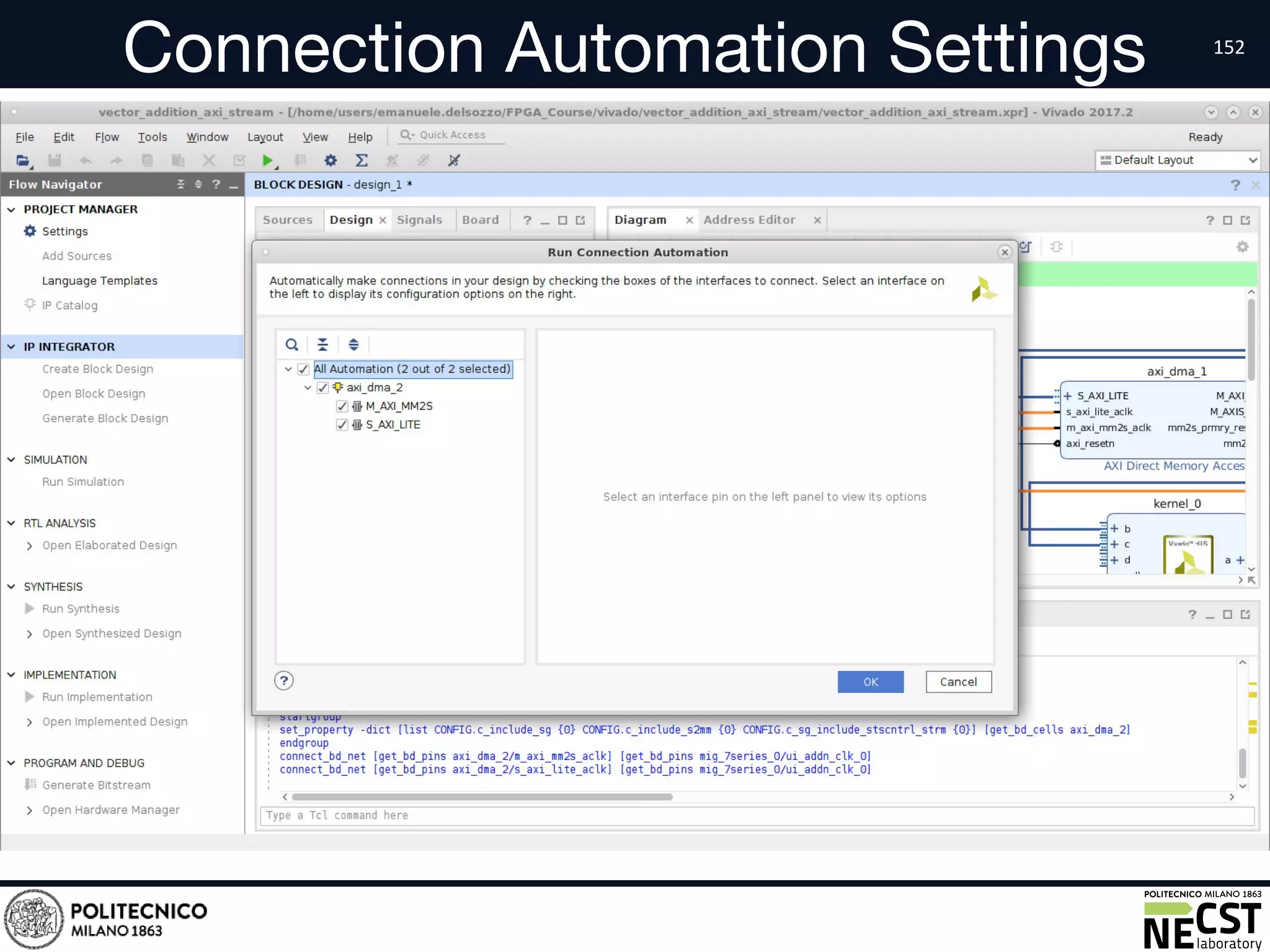
Task: Open the Tools menu
Action: click(x=153, y=137)
